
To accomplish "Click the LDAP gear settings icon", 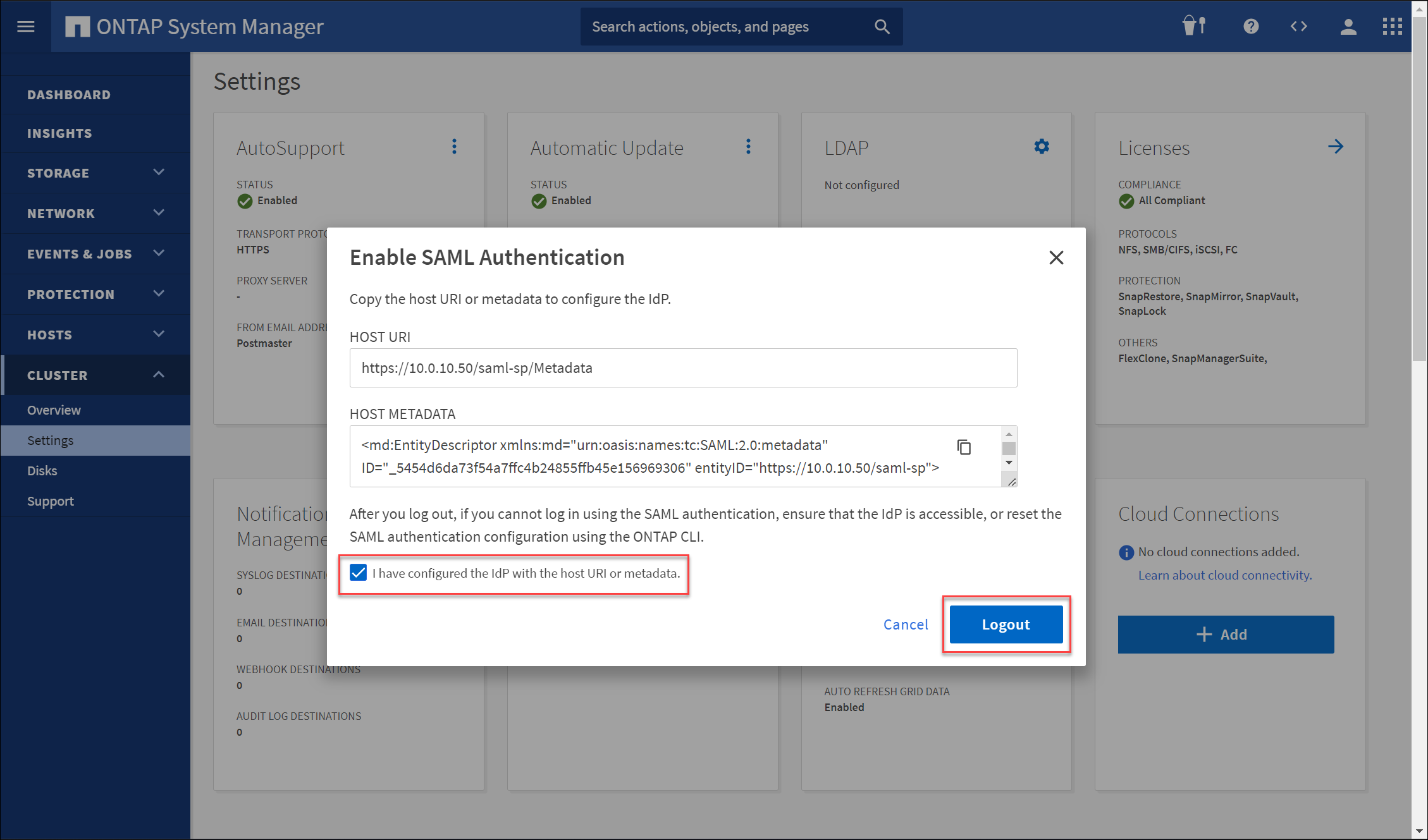I will pos(1042,147).
